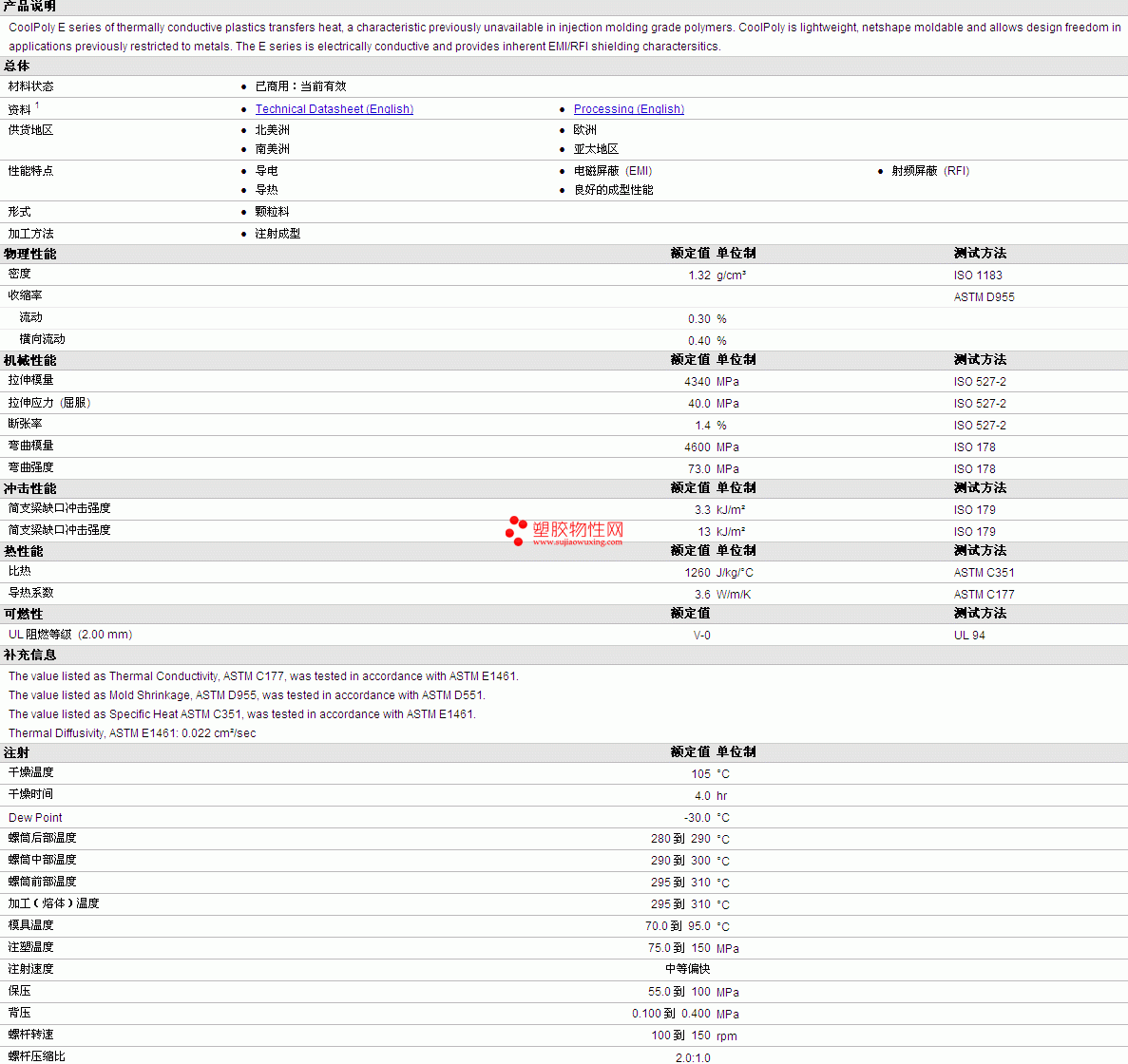Open the Technical Datasheet (English) link
This screenshot has width=1128, height=1064.
coord(334,108)
